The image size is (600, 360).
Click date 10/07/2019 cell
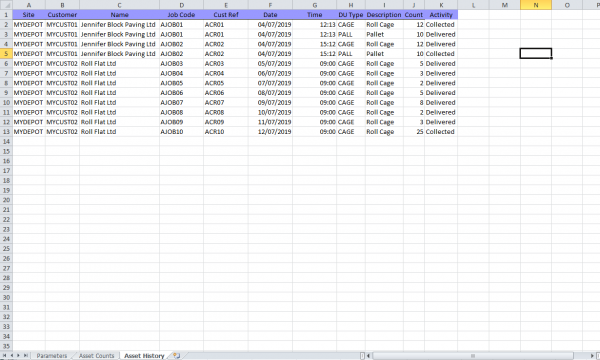click(x=270, y=112)
